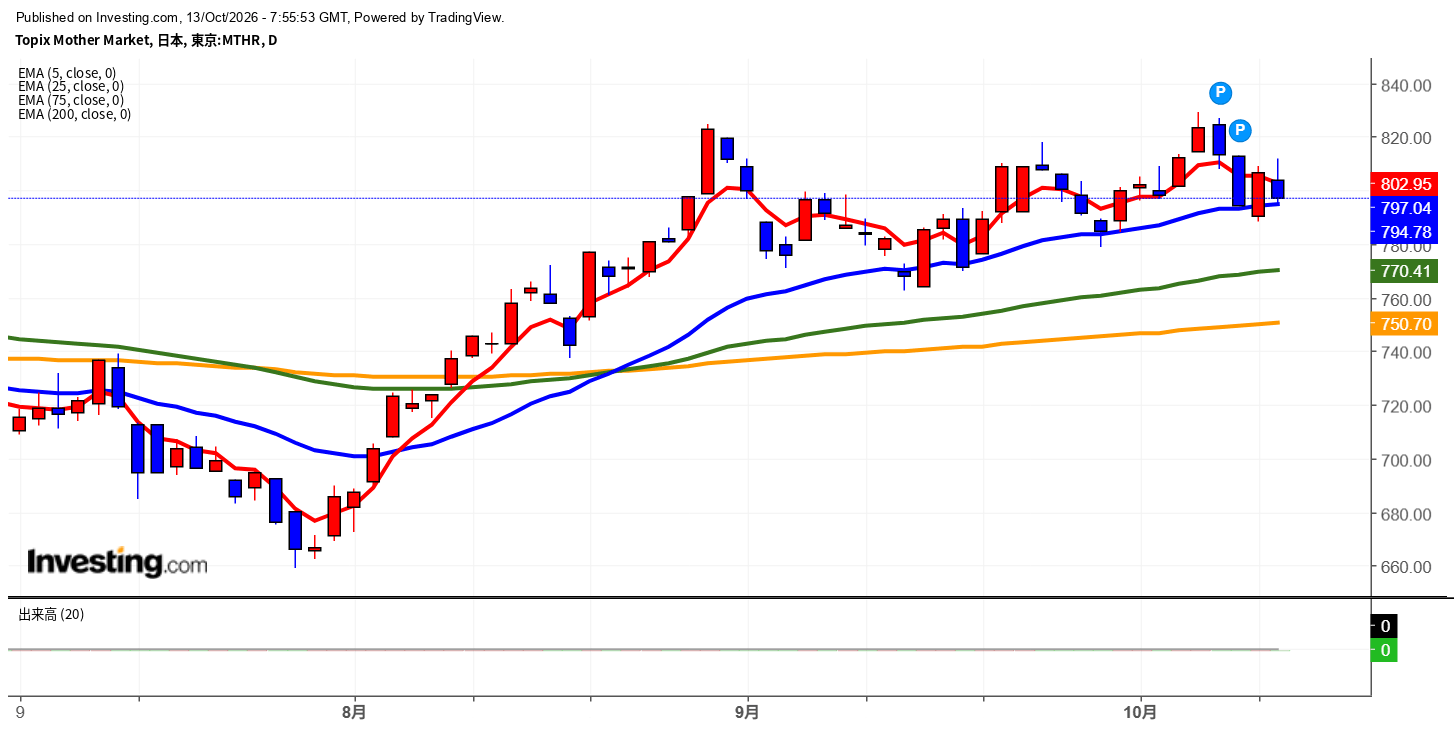Select the red 802.95 price label
Screen dimensions: 1454x729
(1405, 184)
